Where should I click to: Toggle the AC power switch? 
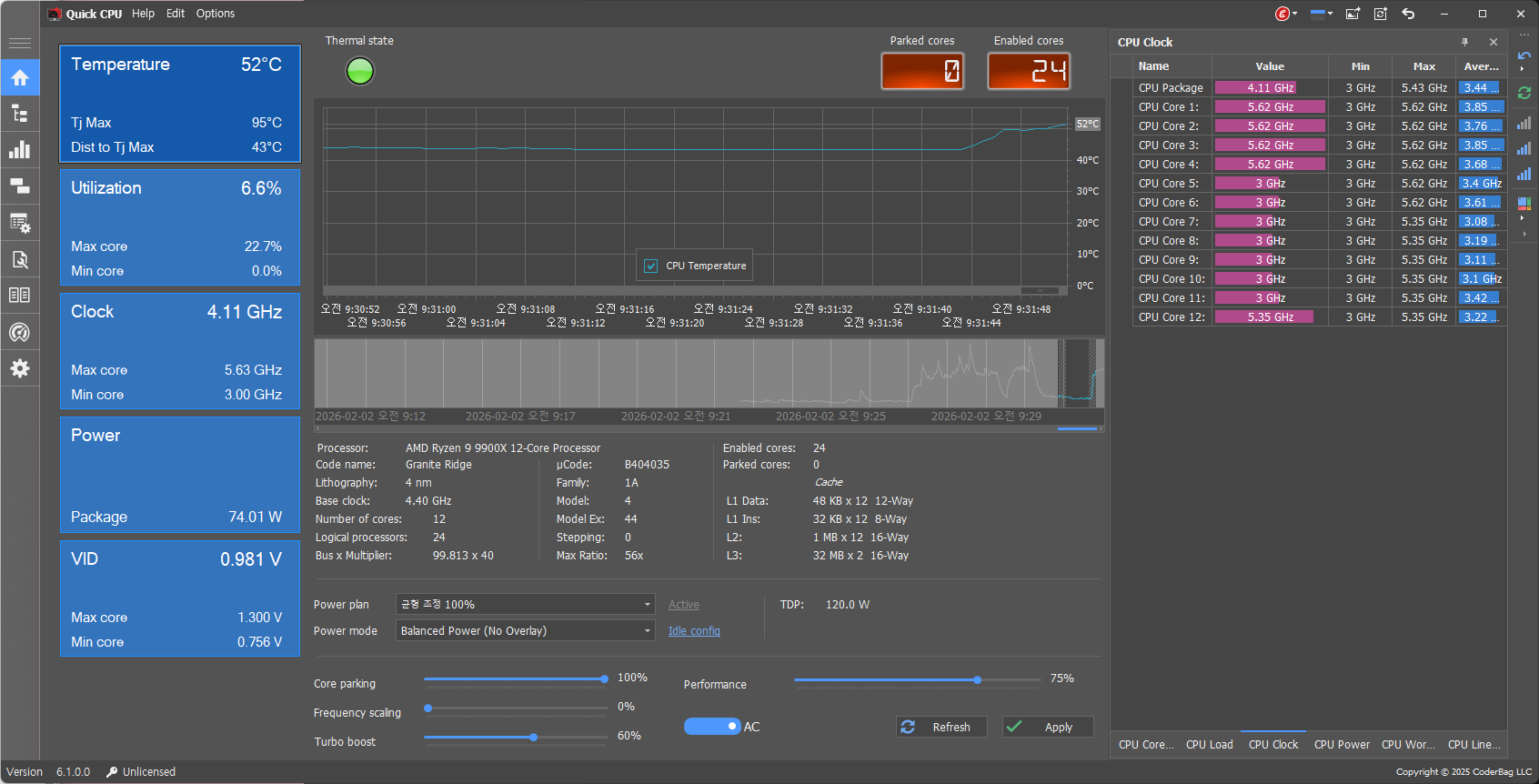coord(712,726)
